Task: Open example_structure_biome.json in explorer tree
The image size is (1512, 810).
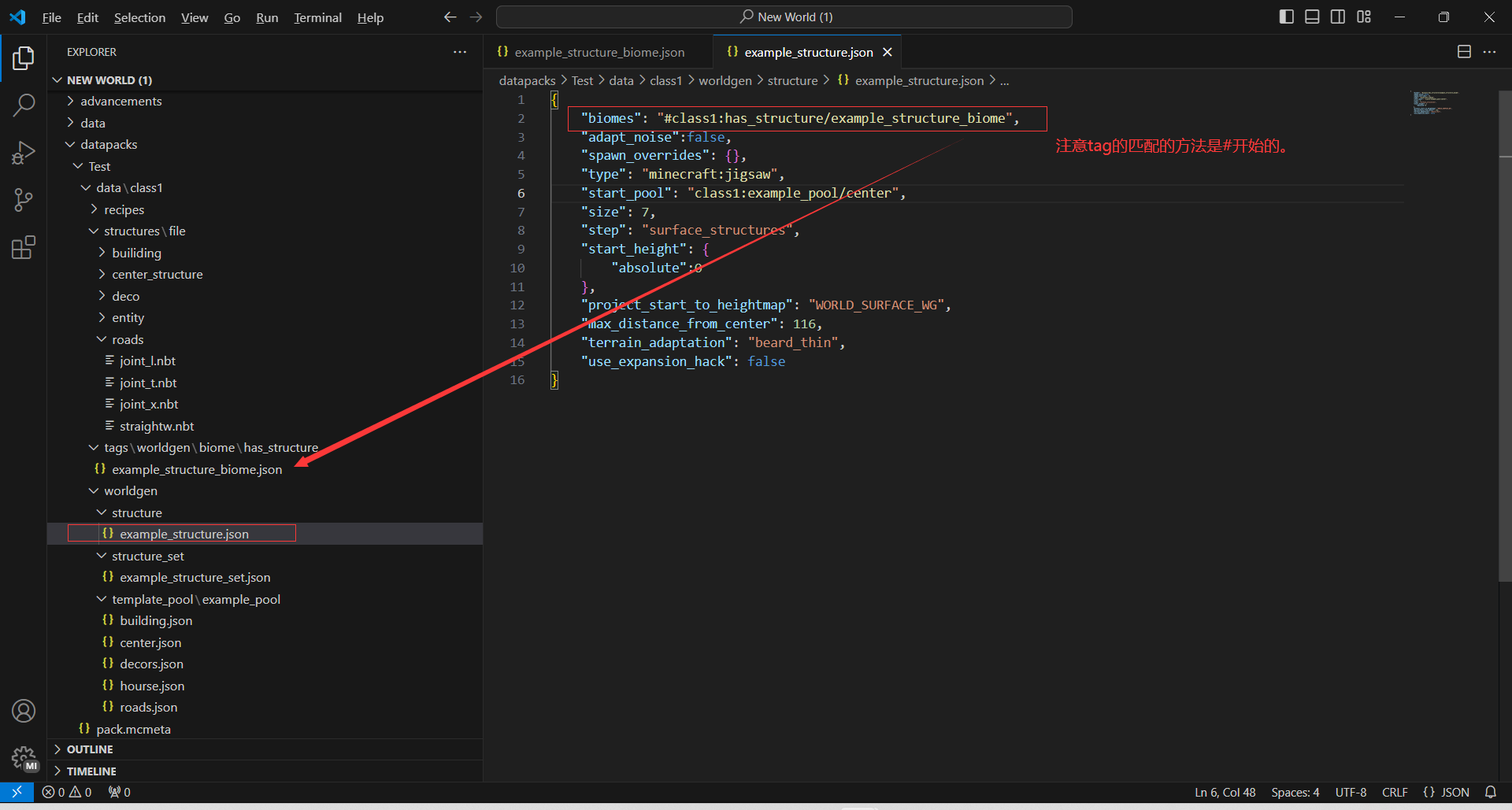Action: (x=265, y=469)
